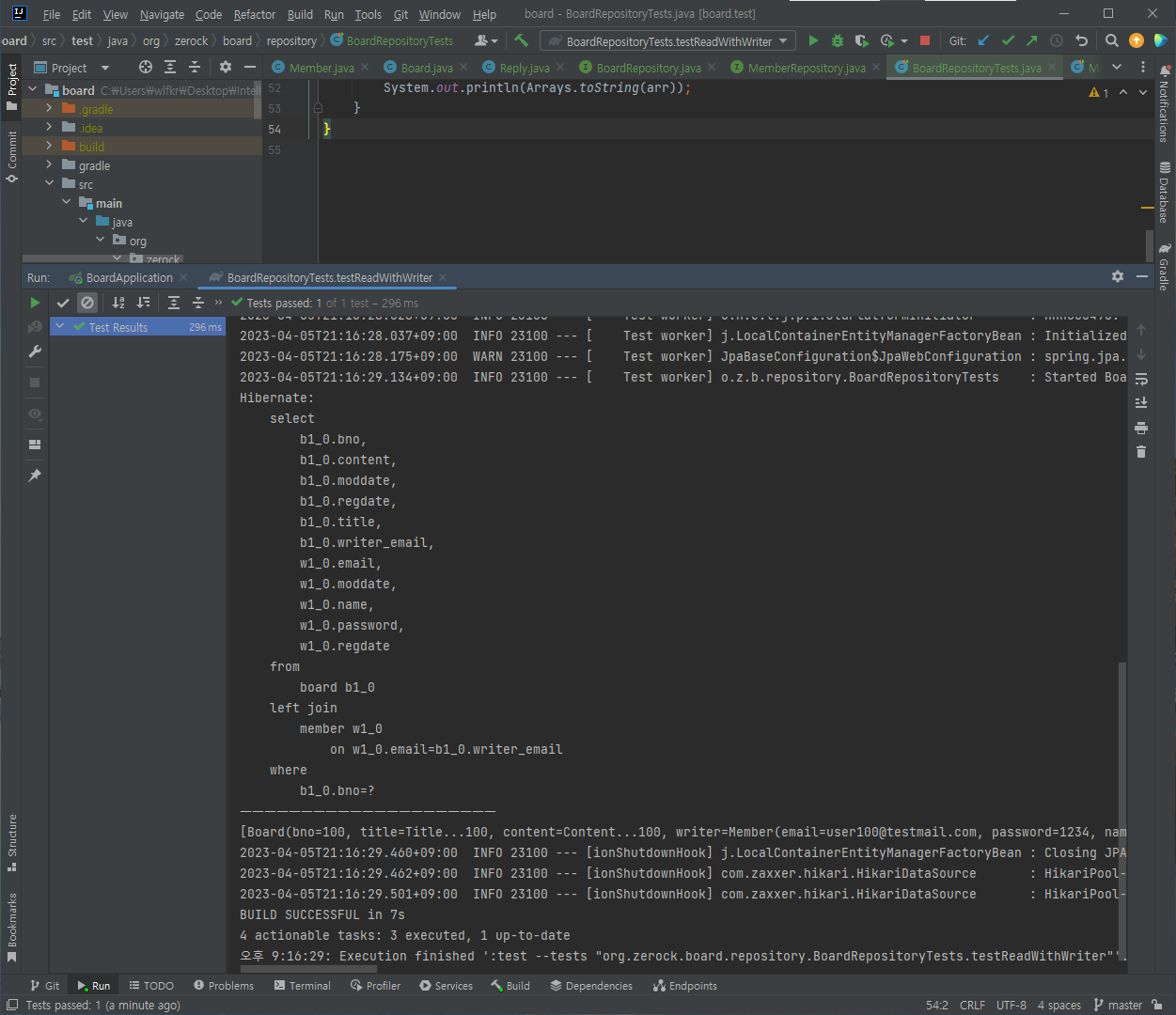This screenshot has height=1015, width=1176.
Task: Open Project view mode dropdown
Action: [x=71, y=68]
